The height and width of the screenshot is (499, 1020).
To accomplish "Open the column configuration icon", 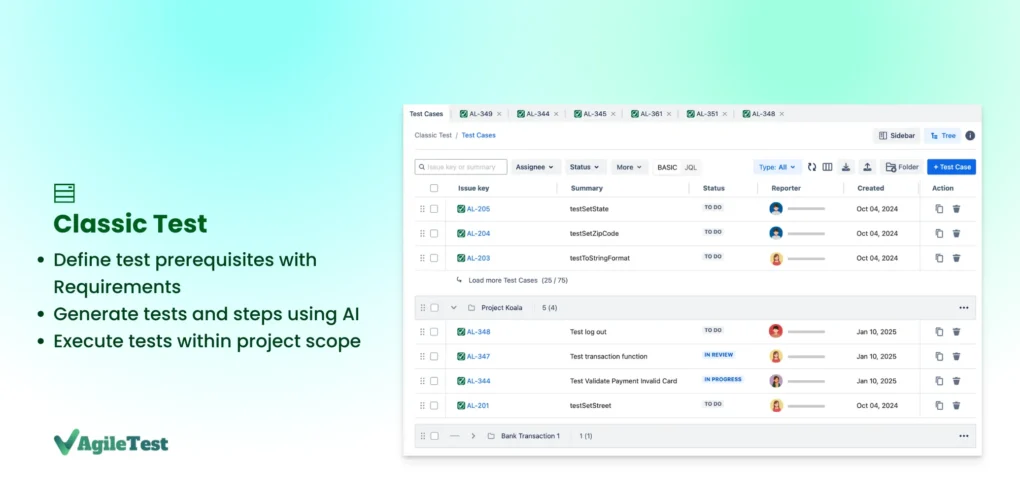I will [x=827, y=167].
